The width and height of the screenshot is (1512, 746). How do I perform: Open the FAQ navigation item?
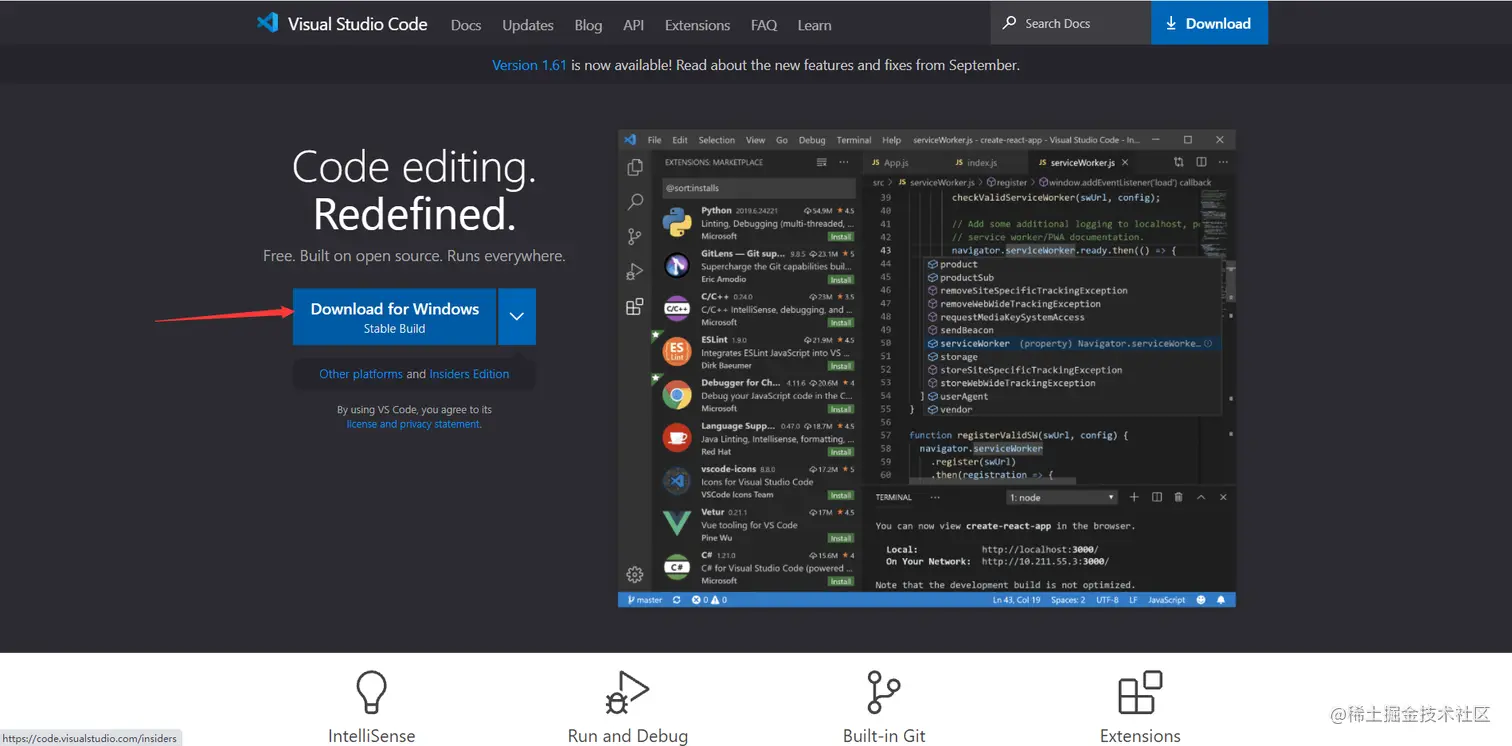pos(764,25)
